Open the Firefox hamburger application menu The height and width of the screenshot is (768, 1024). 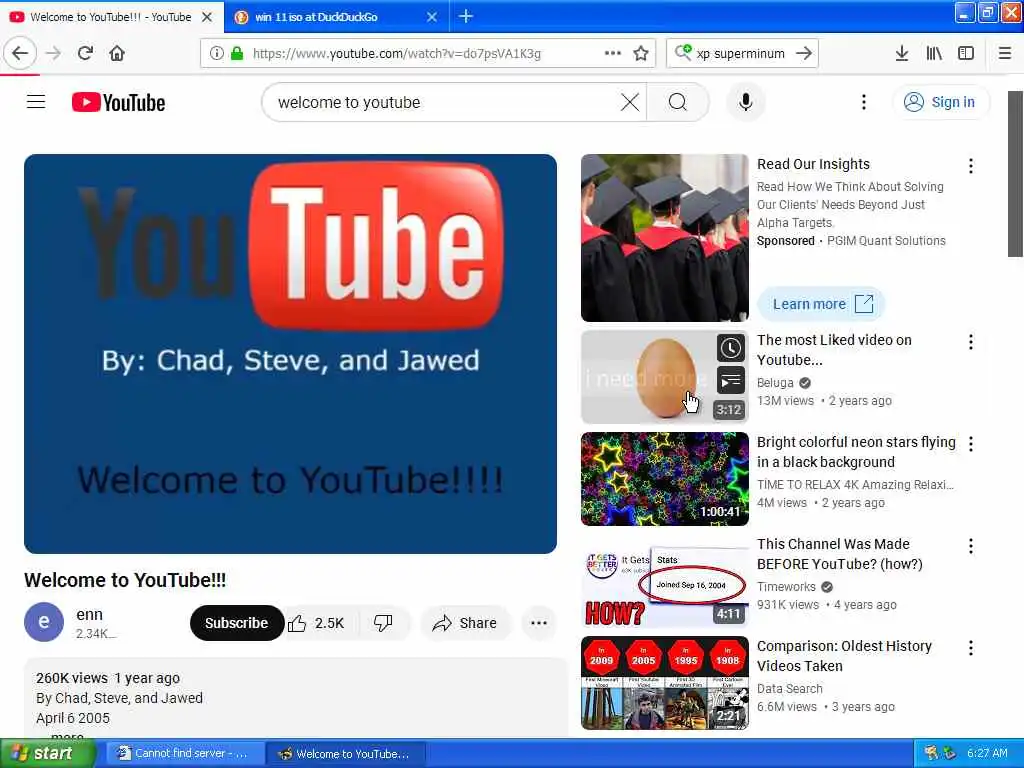[x=1005, y=54]
